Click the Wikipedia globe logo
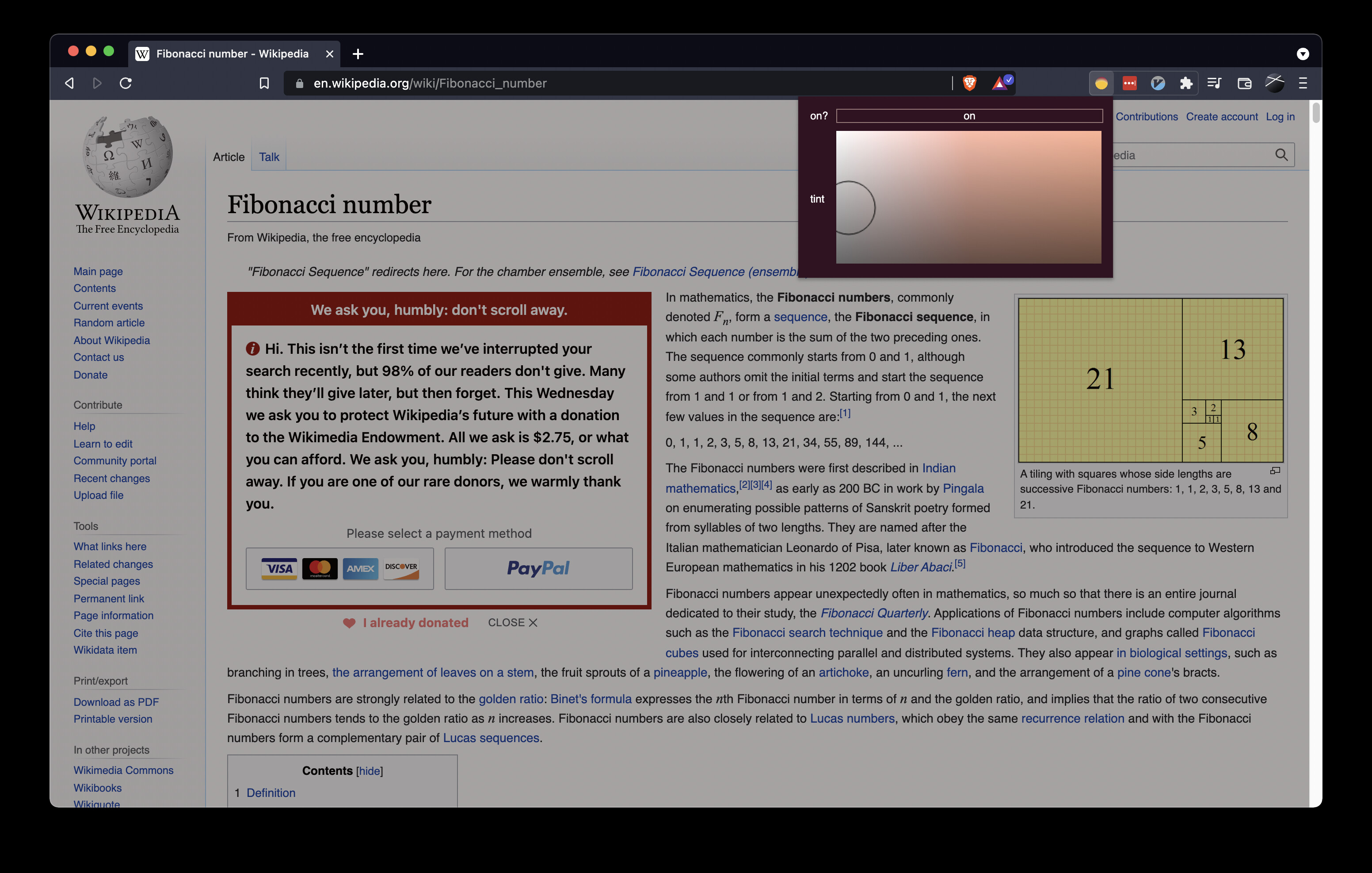 128,157
